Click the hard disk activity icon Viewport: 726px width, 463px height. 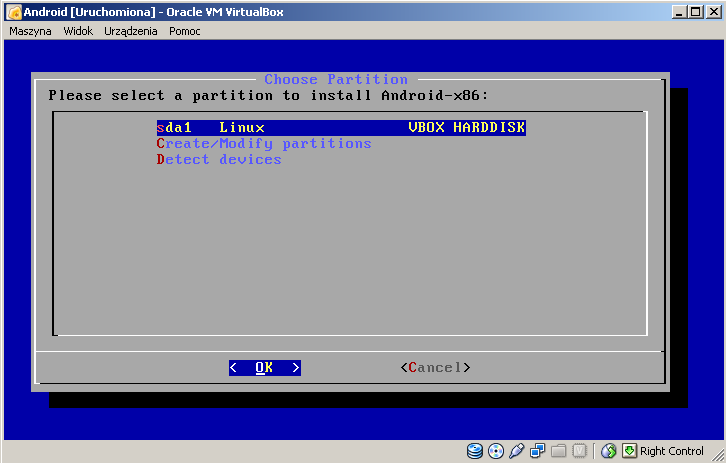tap(475, 450)
